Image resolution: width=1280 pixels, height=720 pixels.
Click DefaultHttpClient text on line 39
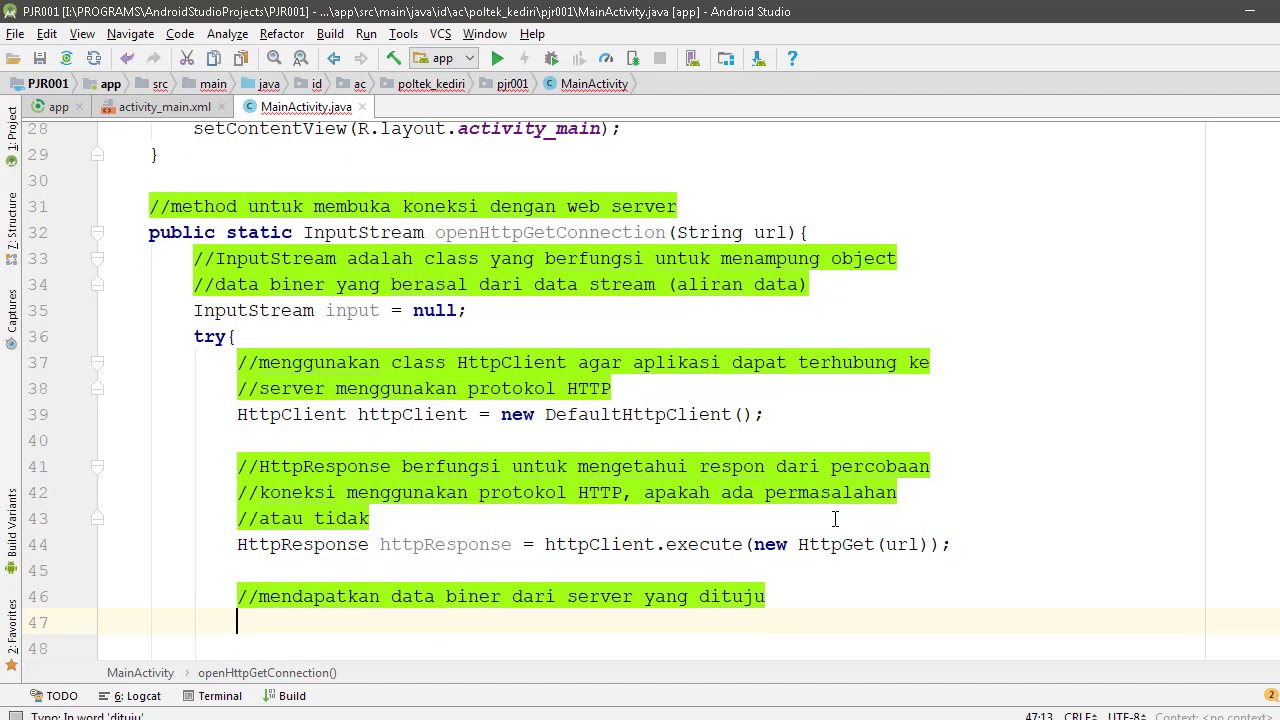tap(638, 414)
